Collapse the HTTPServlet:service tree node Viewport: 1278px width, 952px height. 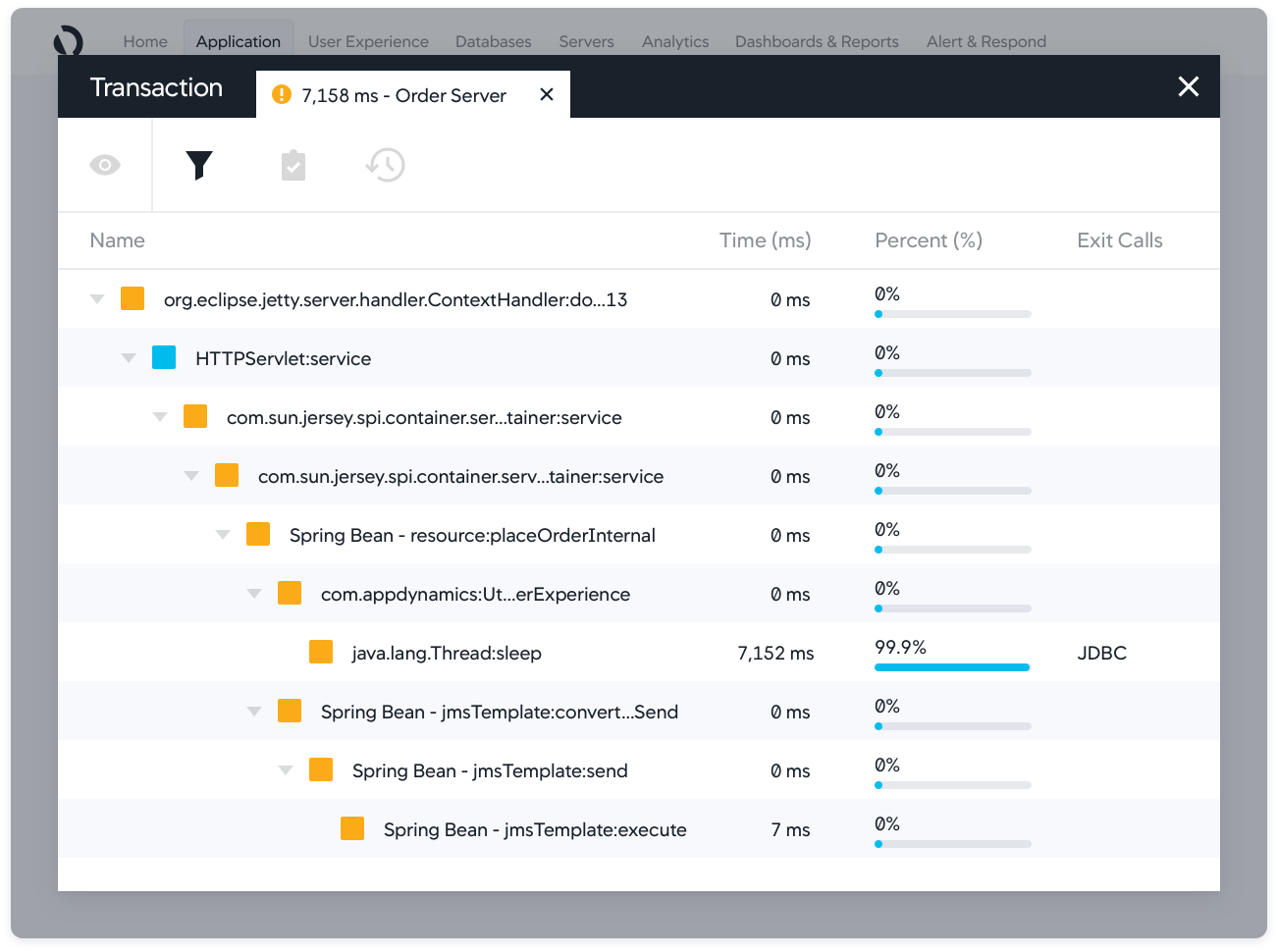[129, 358]
